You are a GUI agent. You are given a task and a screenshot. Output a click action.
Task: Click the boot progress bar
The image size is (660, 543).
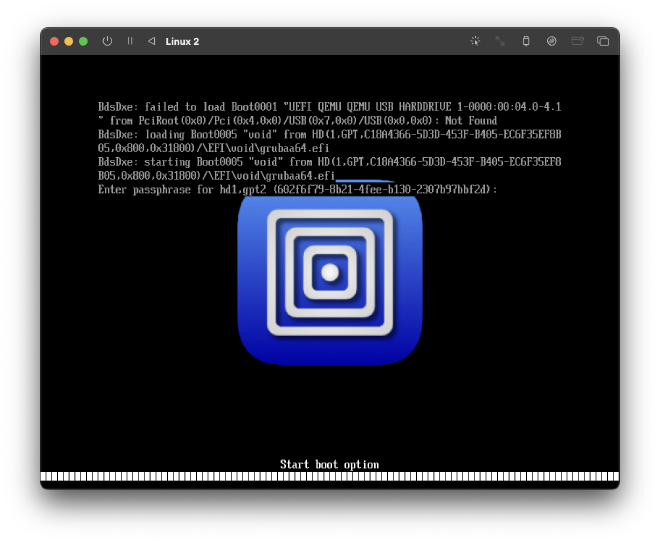pos(330,476)
